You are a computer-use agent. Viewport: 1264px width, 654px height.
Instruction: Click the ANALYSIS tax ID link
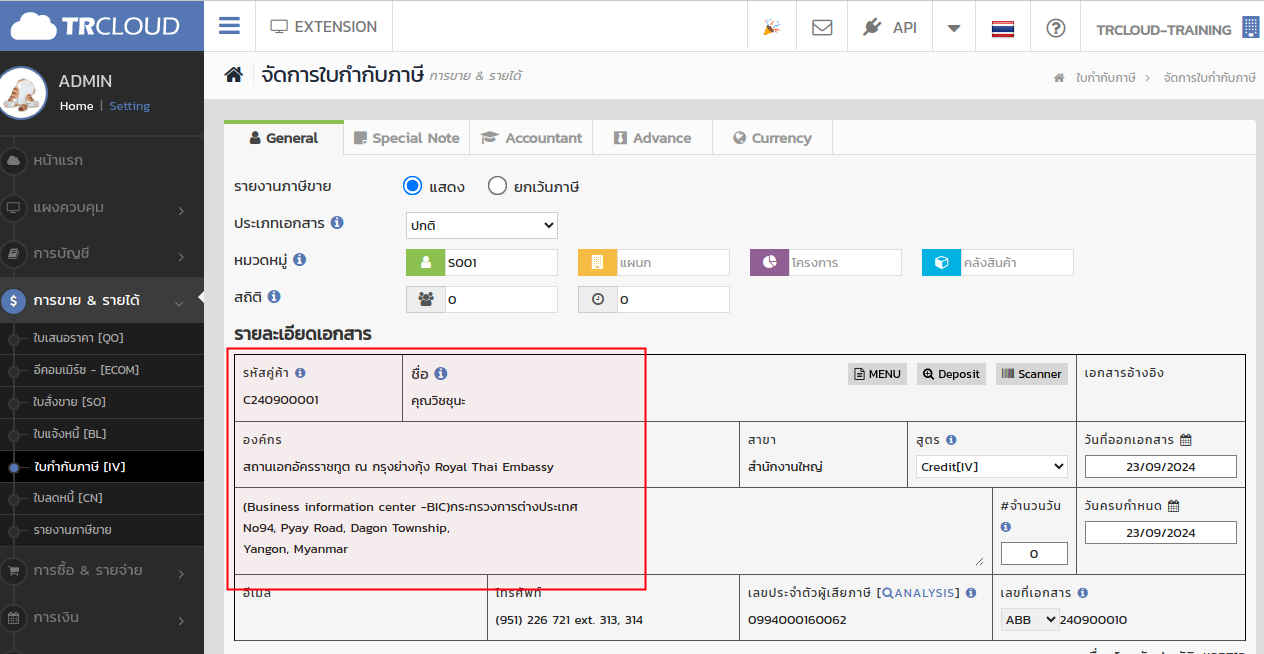(x=918, y=593)
